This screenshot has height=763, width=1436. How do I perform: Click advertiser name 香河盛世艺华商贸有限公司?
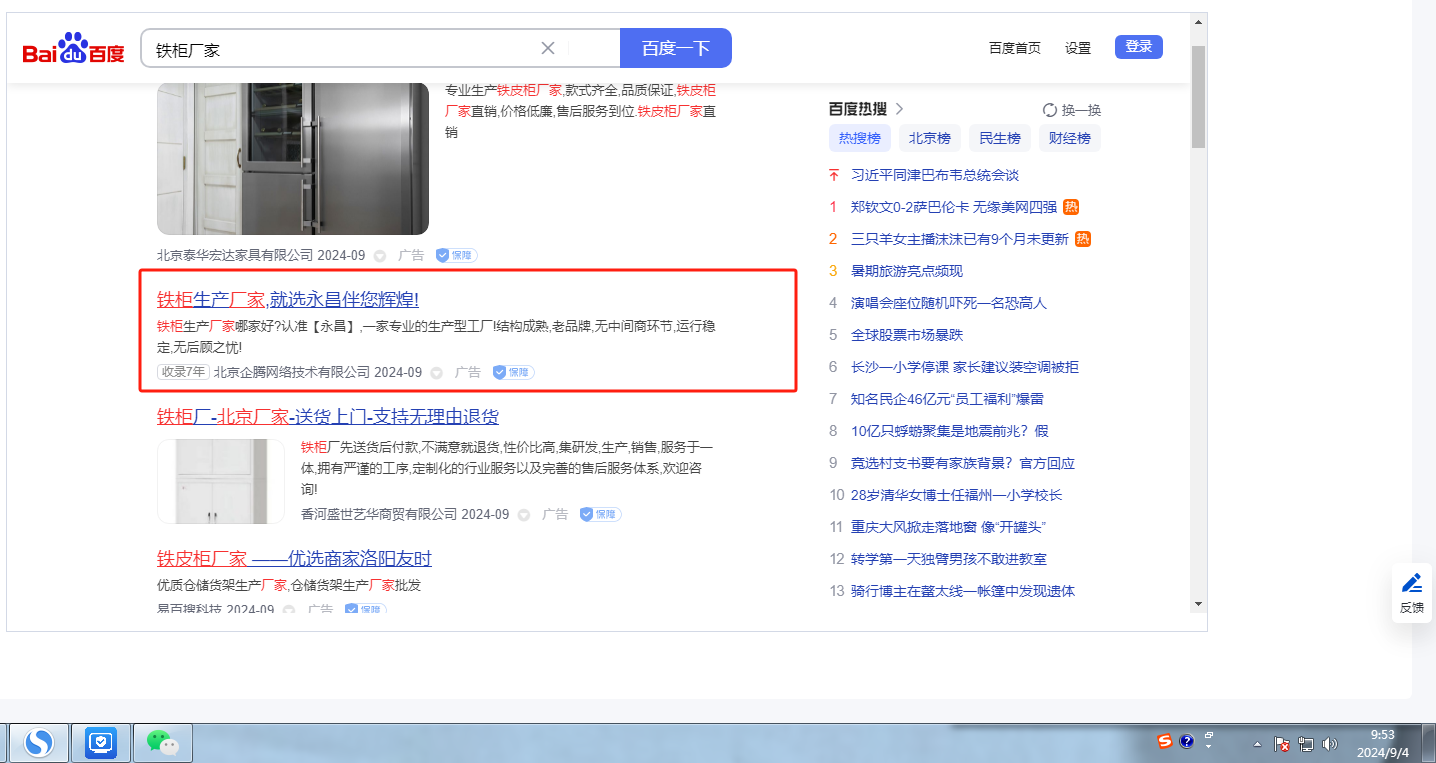pyautogui.click(x=379, y=514)
